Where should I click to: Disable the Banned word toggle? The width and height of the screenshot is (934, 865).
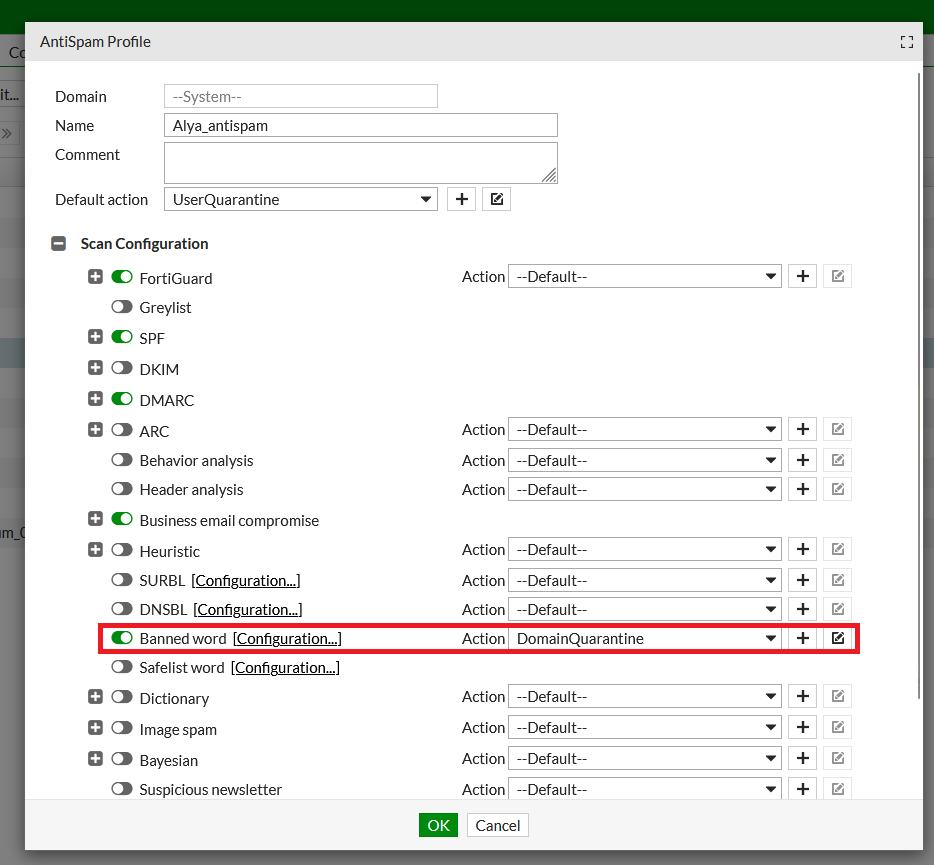122,638
